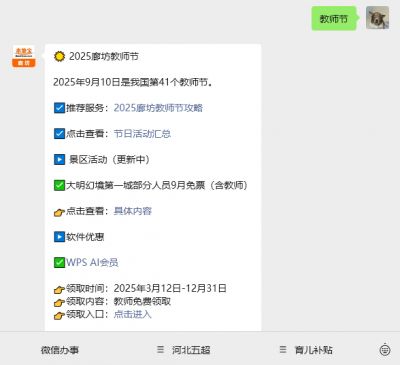Open the 节日活动汇总 link
Screen dimensions: 400x365
tap(142, 134)
